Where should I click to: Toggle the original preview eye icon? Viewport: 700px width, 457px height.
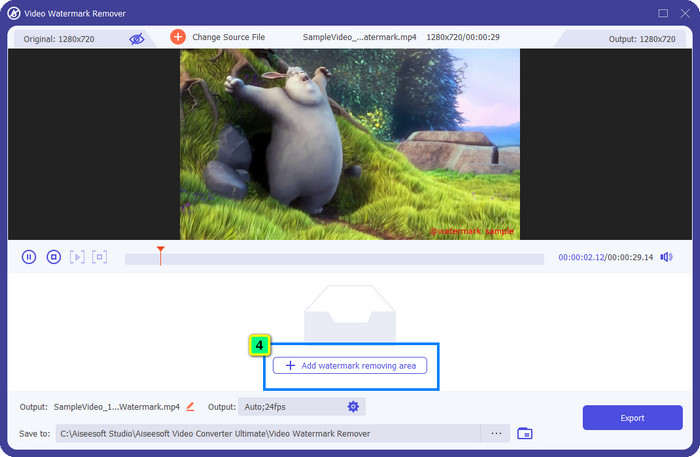(137, 38)
